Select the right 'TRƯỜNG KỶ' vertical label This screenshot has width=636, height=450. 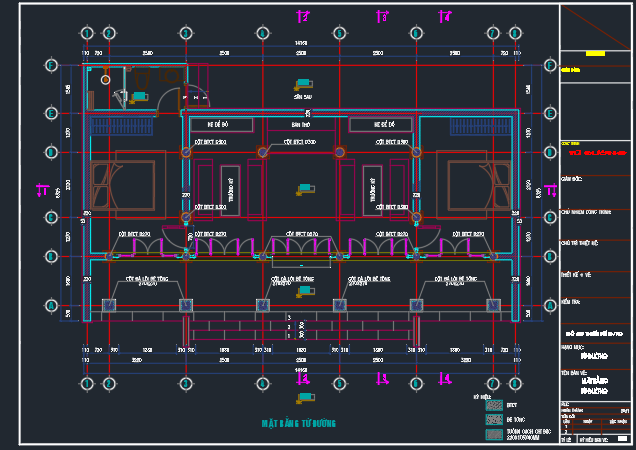click(x=372, y=190)
